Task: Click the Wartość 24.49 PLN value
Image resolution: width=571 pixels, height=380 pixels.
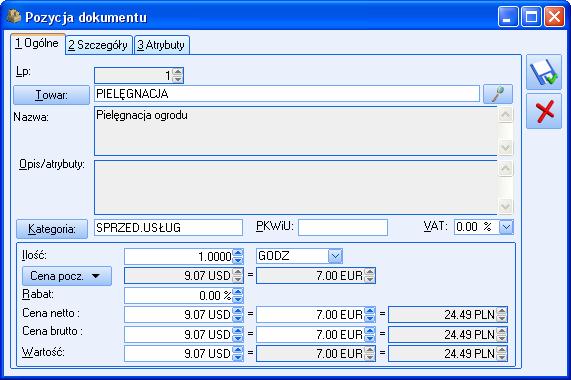Action: [x=469, y=353]
